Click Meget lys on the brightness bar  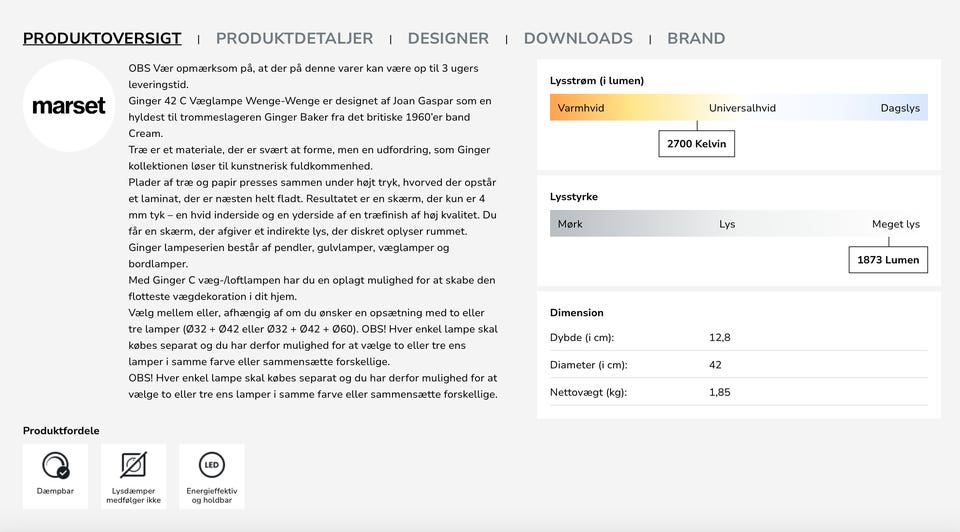(896, 224)
